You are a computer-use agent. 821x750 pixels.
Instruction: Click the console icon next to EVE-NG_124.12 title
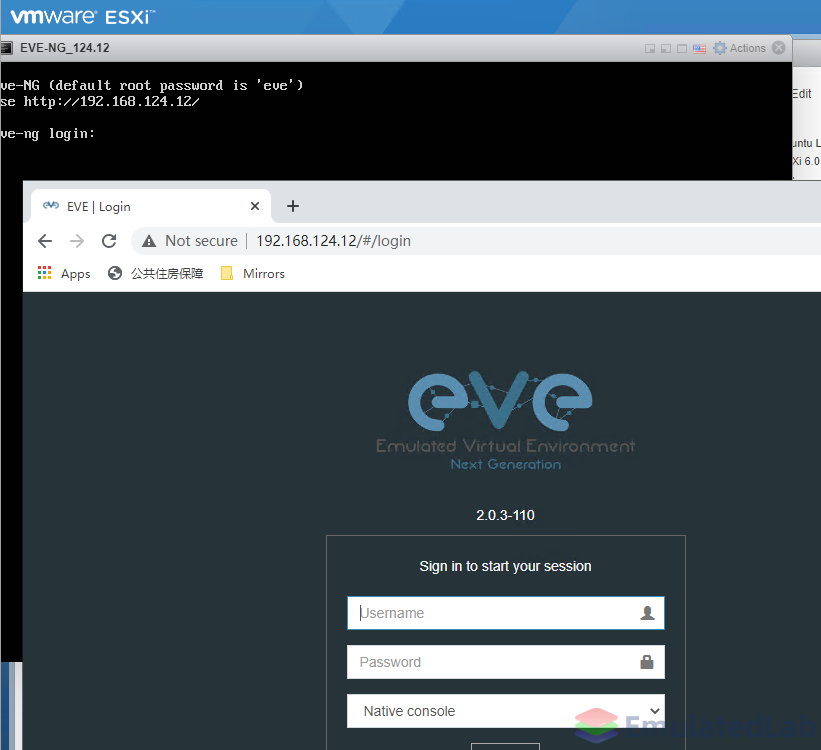tap(6, 48)
